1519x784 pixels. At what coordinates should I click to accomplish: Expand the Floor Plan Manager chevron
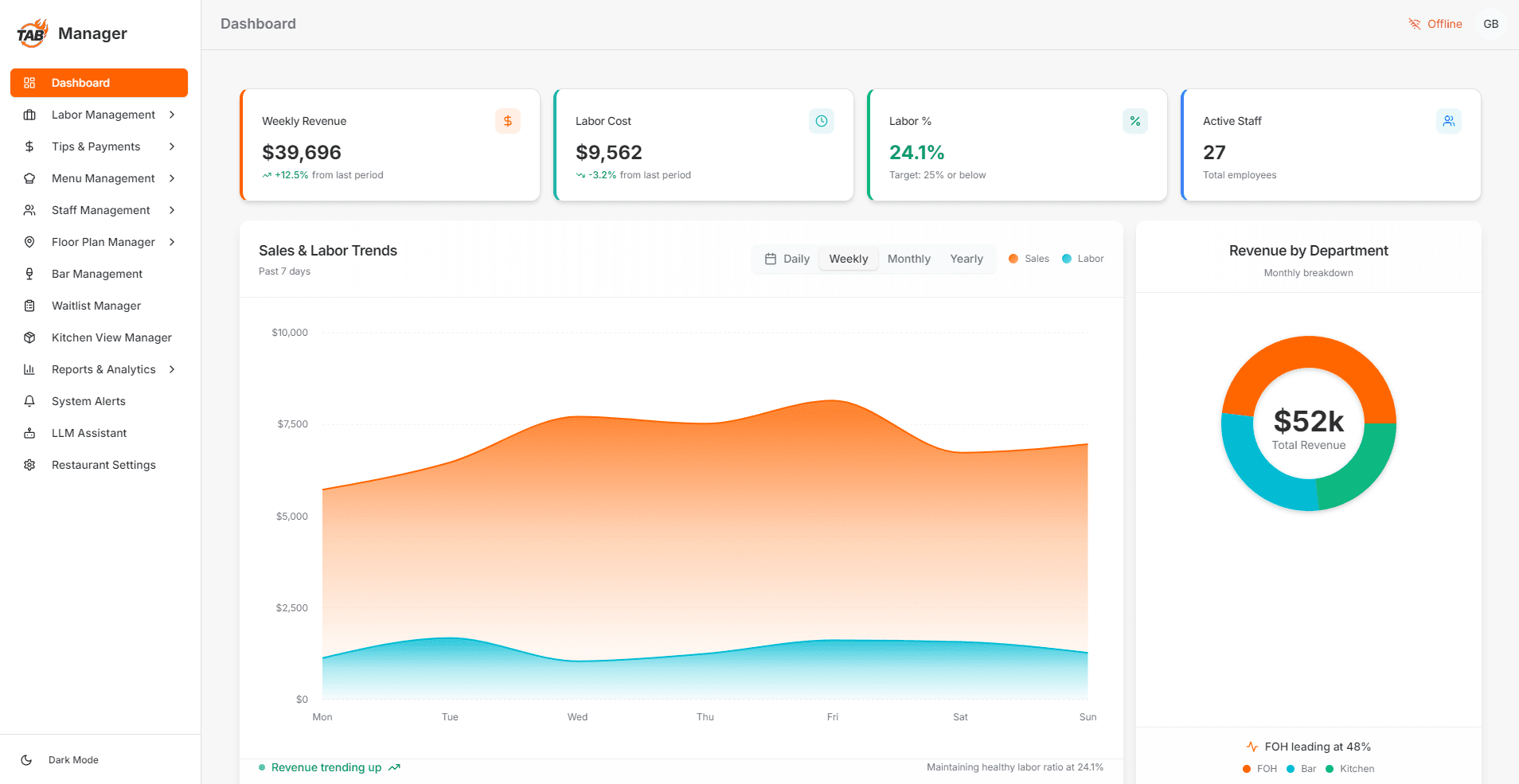coord(172,242)
